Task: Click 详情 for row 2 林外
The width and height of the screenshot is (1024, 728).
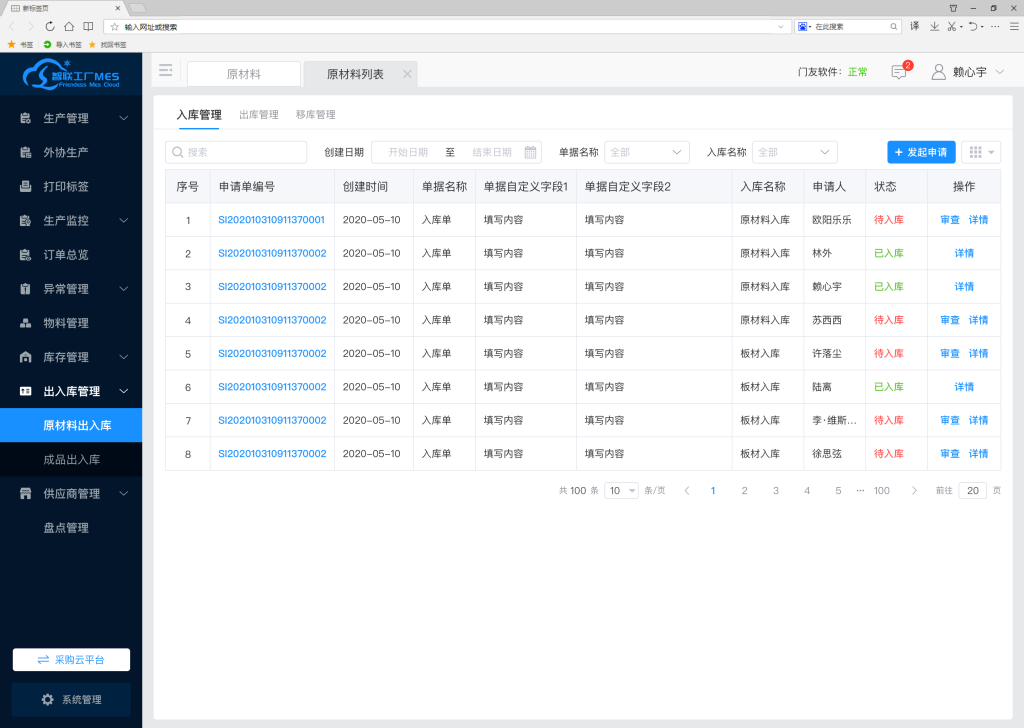Action: pos(964,253)
